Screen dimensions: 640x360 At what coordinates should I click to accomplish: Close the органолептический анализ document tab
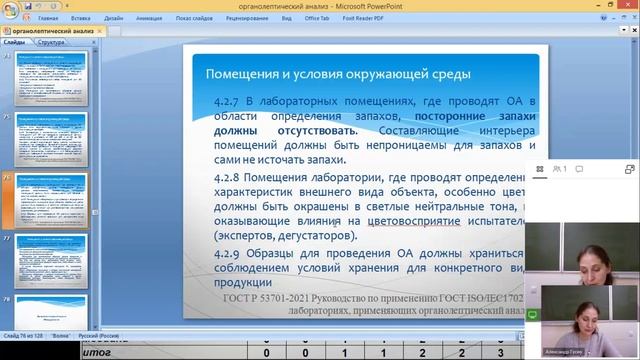(x=100, y=31)
